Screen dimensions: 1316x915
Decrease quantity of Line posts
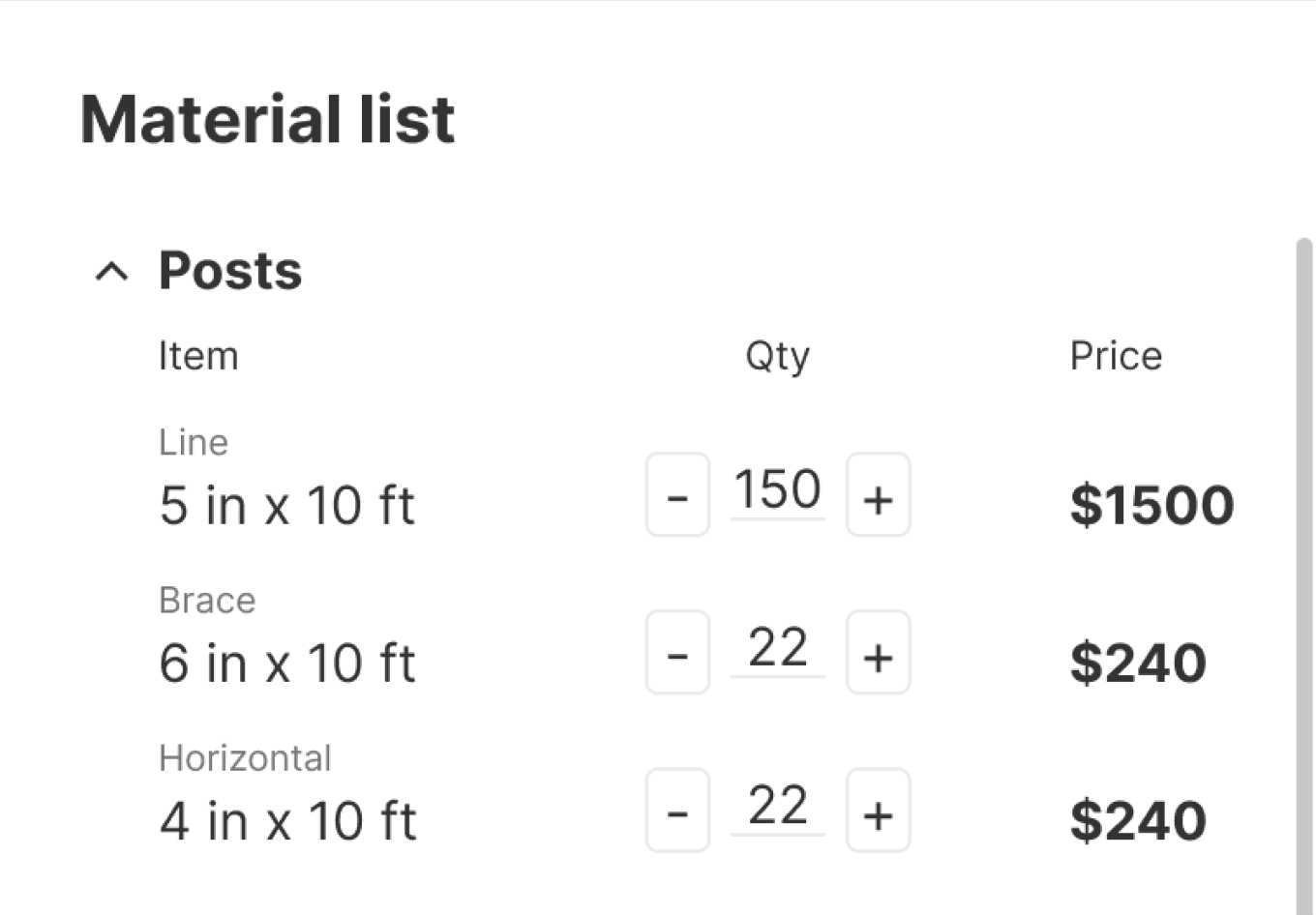click(677, 495)
